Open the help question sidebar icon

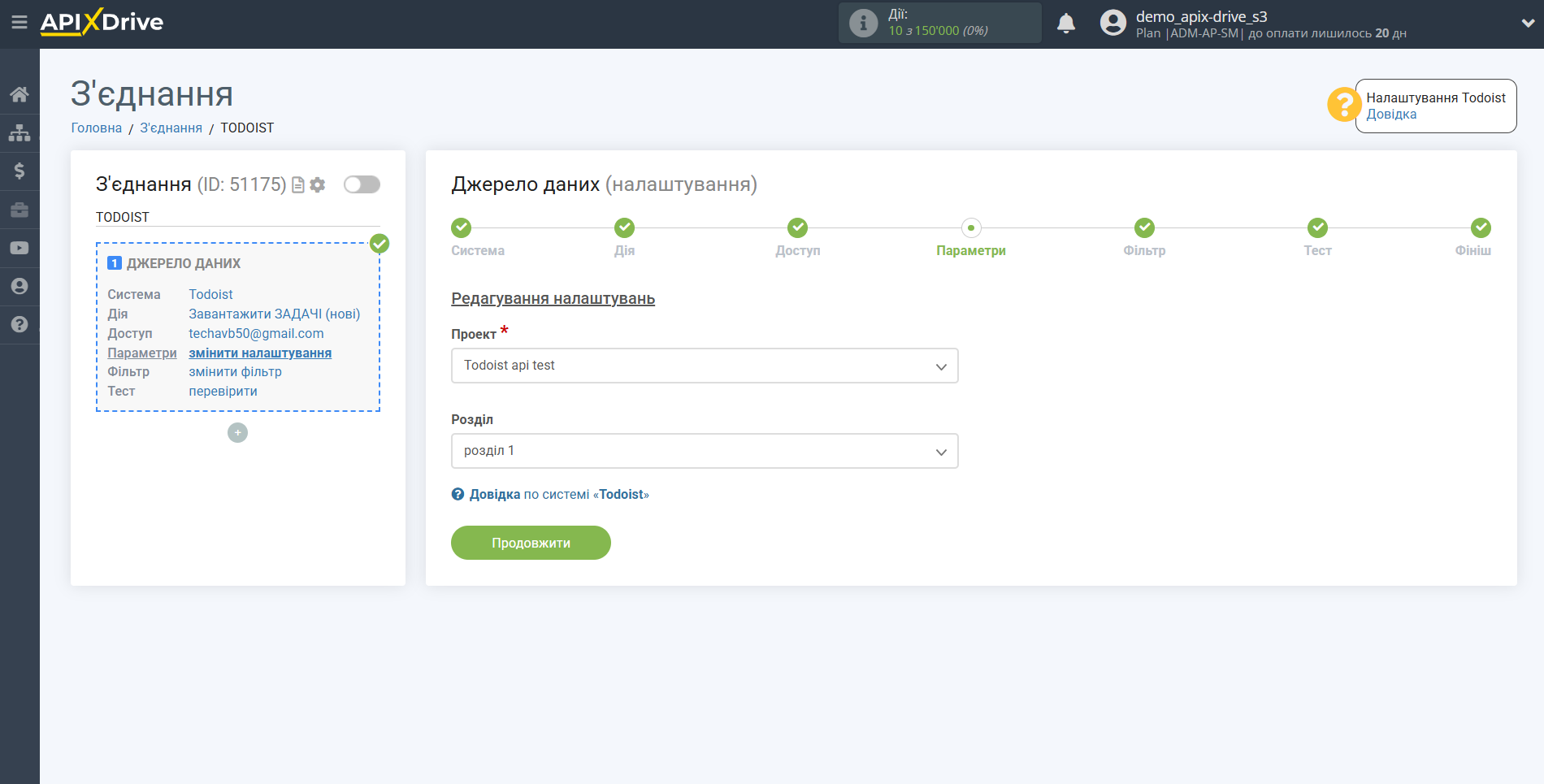coord(20,324)
